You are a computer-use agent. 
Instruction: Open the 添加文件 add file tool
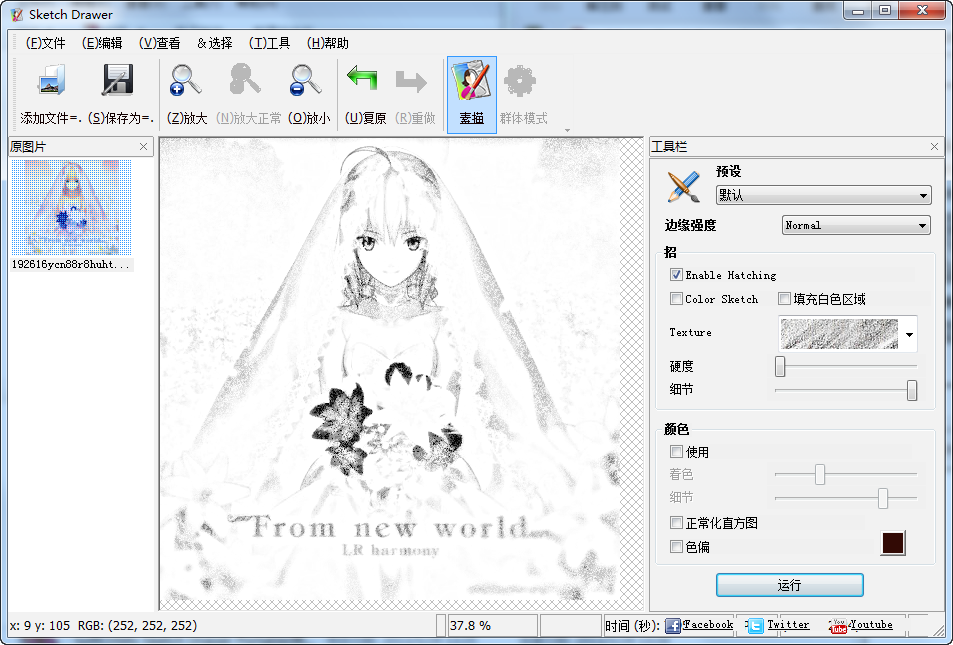[51, 80]
